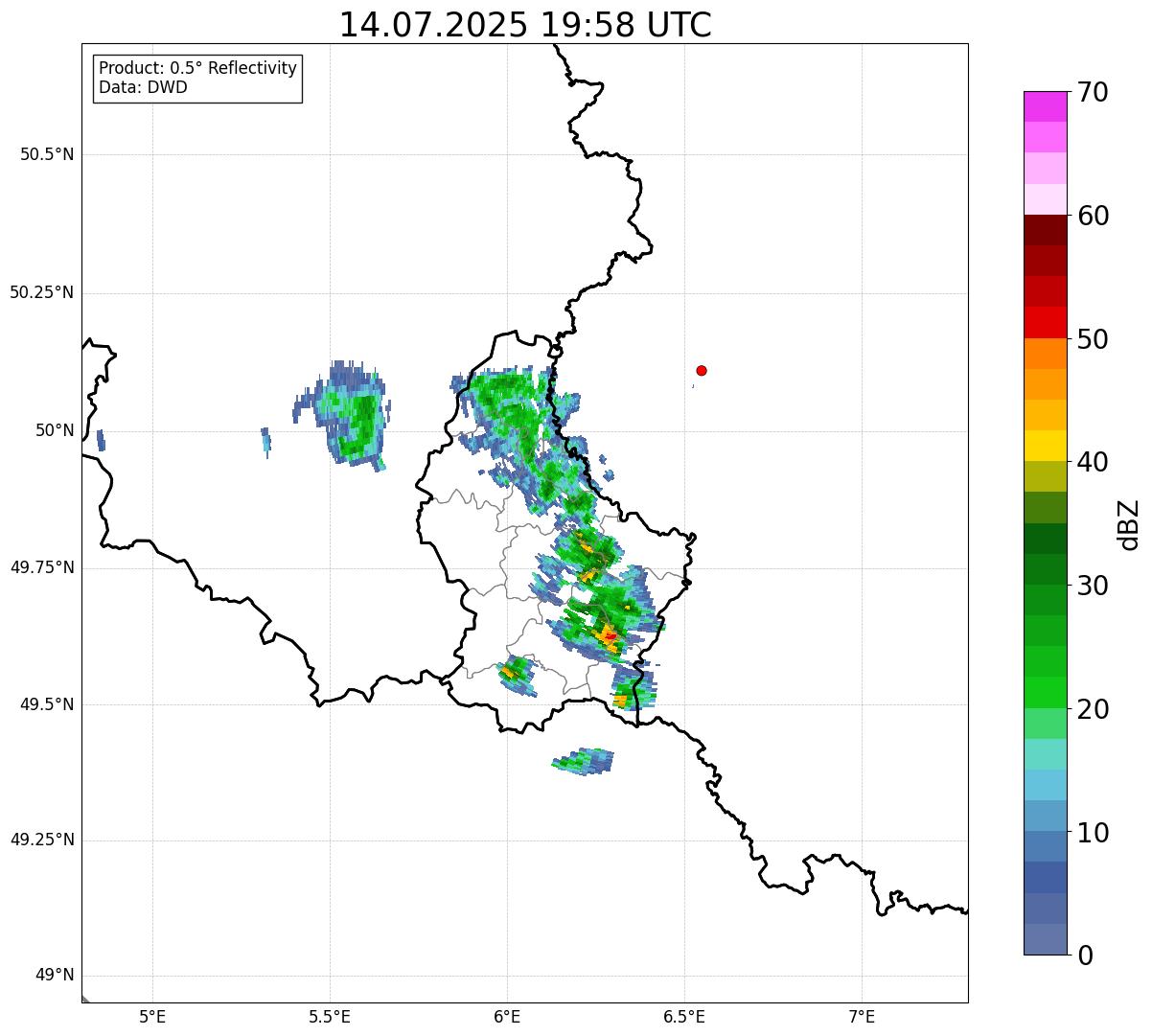Click the '7°E' longitude tick label

862,1018
